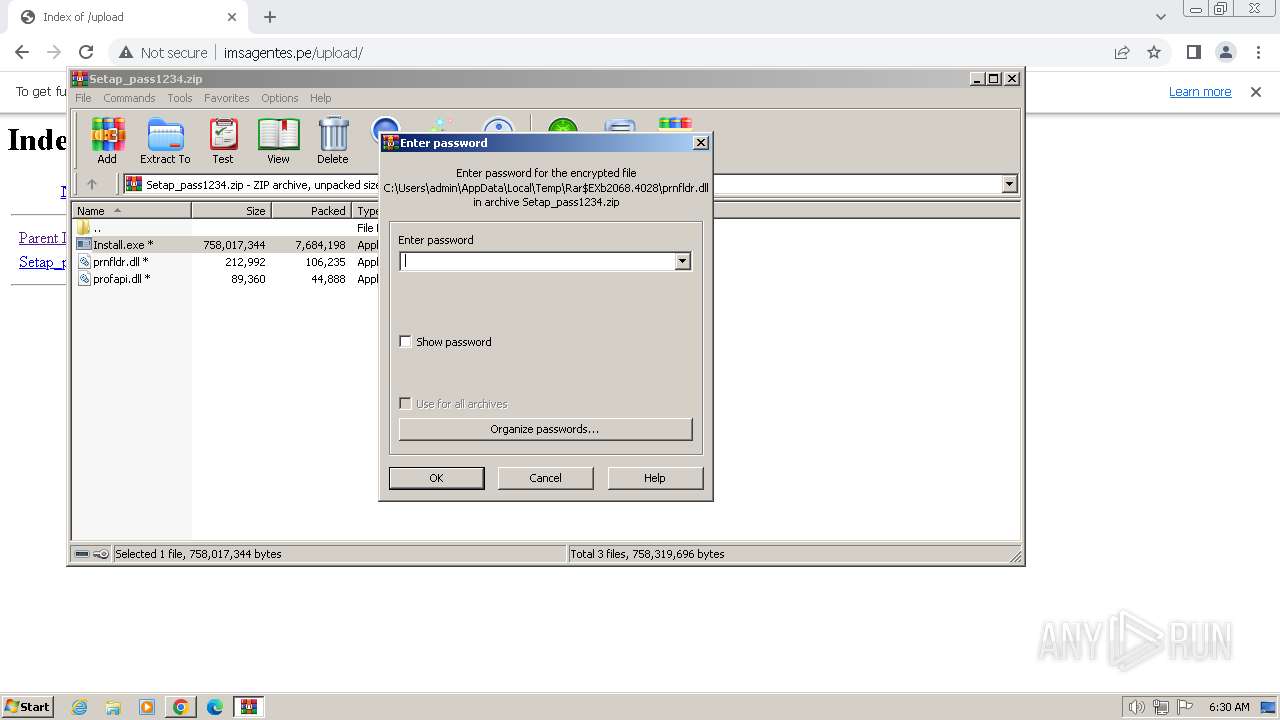
Task: Open the WinRAR File menu
Action: tap(83, 98)
